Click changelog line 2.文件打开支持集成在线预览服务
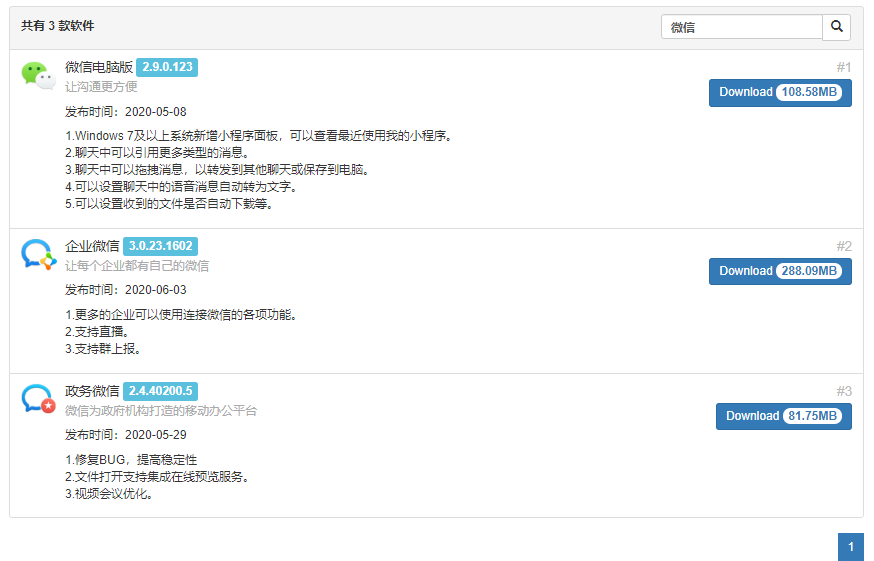The width and height of the screenshot is (874, 561). coord(157,477)
